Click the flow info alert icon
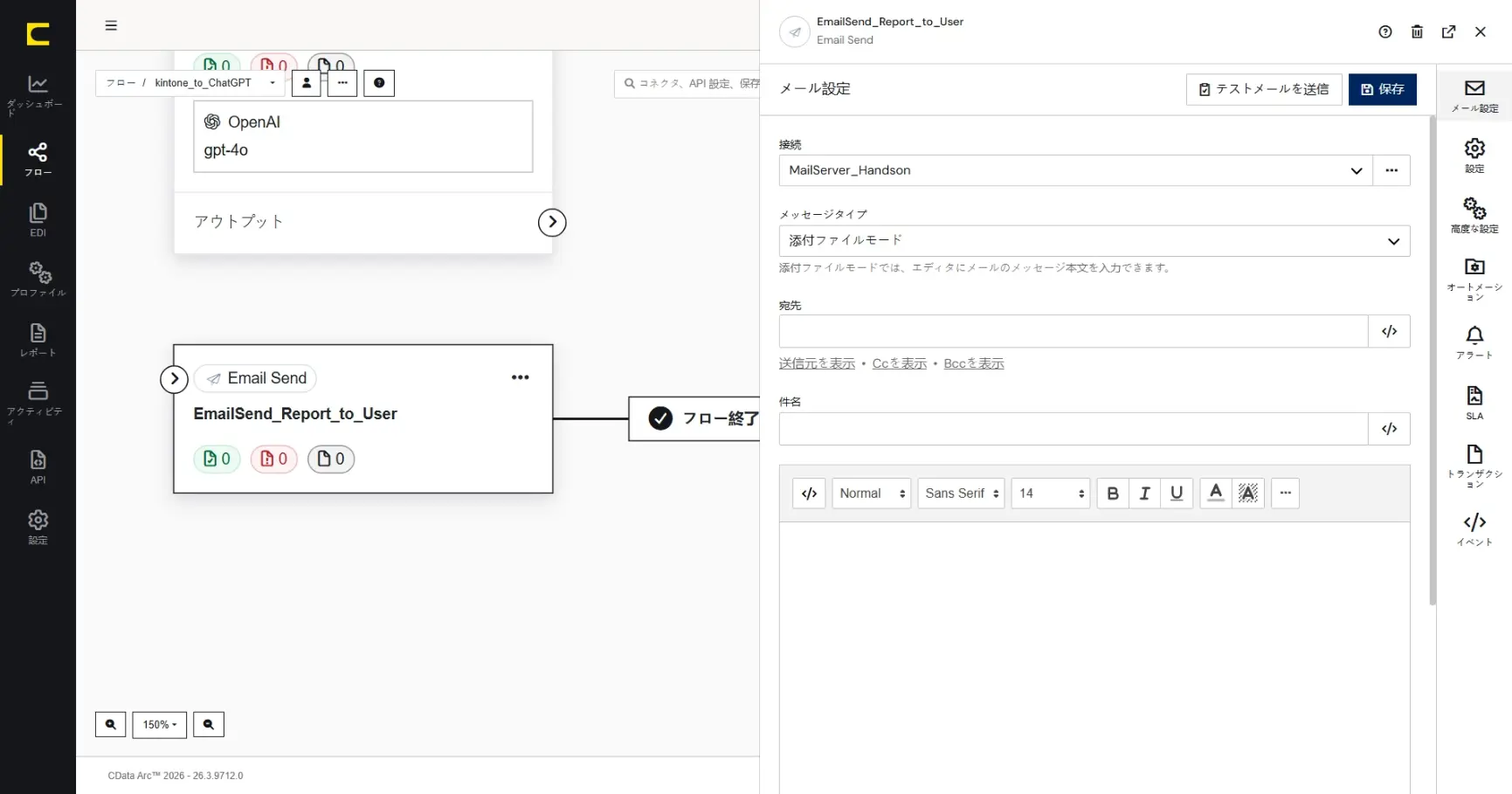This screenshot has height=794, width=1512. coord(379,83)
